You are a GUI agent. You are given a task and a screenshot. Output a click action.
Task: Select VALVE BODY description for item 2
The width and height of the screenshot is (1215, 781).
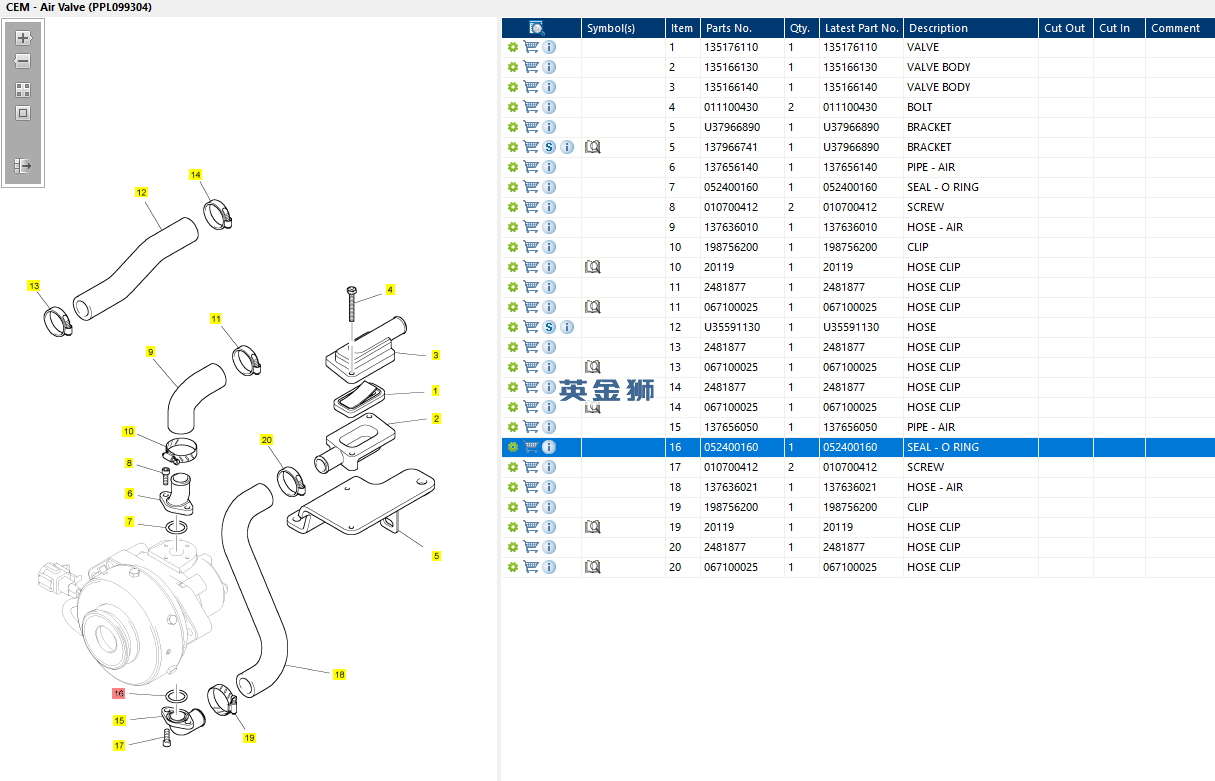(x=939, y=67)
